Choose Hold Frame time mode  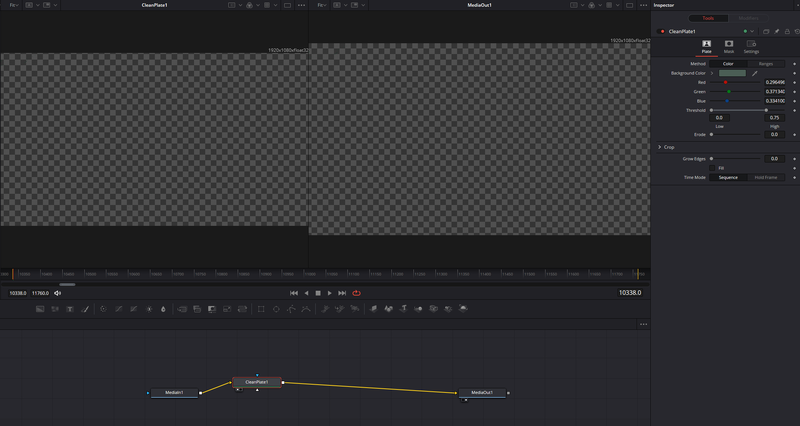pos(765,177)
